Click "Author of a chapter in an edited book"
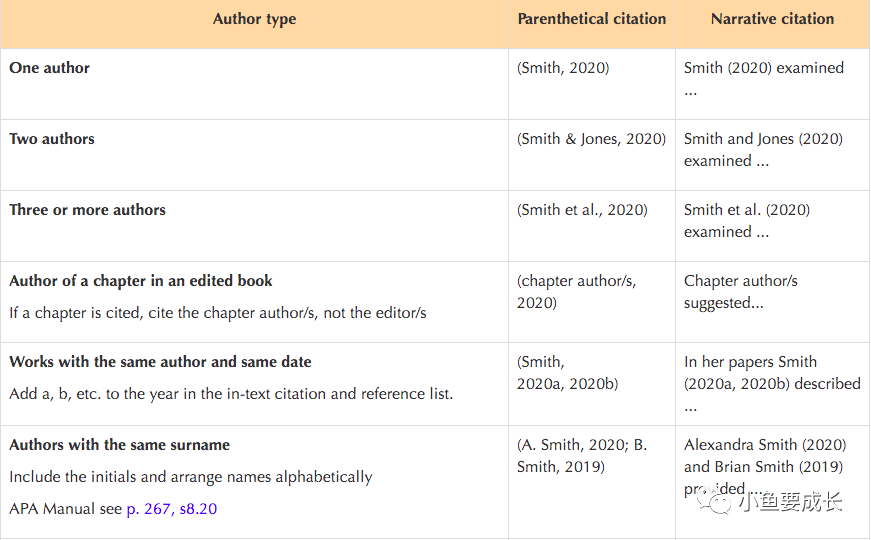This screenshot has height=540, width=871. coord(141,281)
